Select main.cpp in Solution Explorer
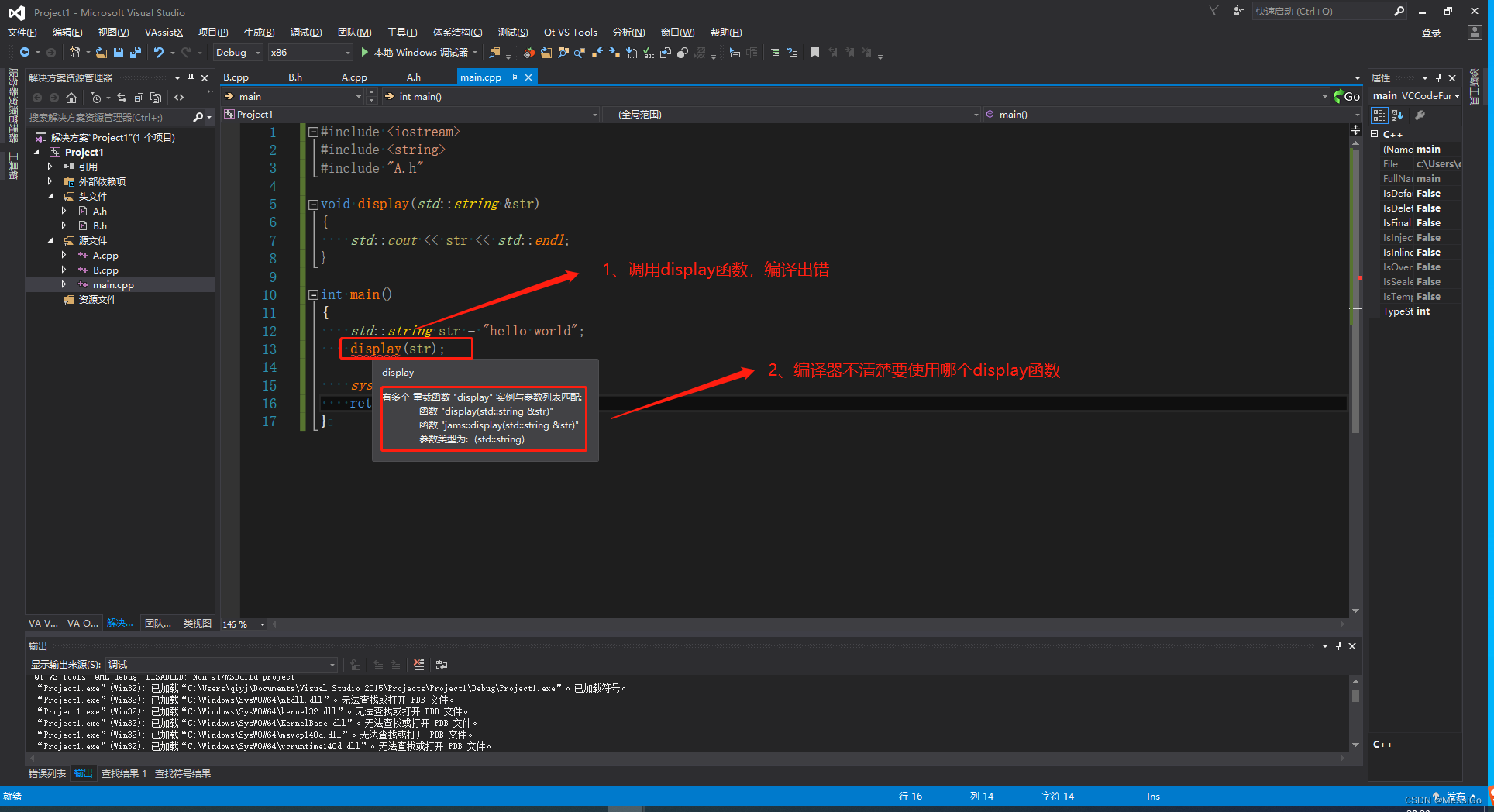This screenshot has height=812, width=1494. click(113, 284)
